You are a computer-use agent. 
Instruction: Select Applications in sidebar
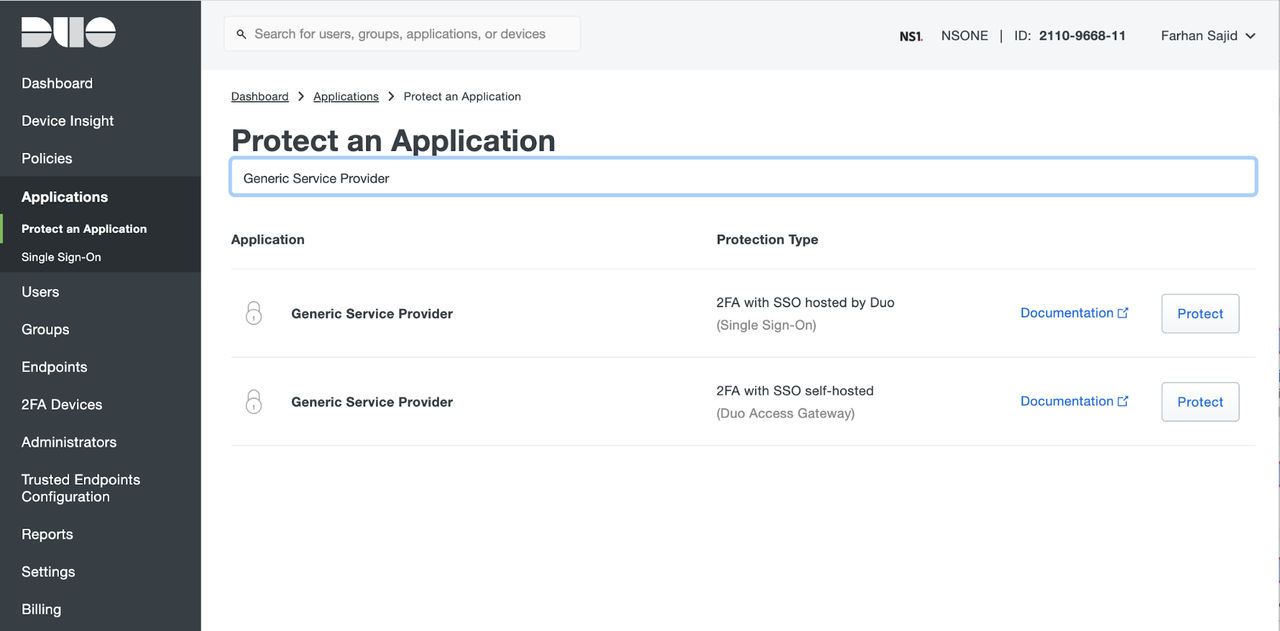click(65, 197)
